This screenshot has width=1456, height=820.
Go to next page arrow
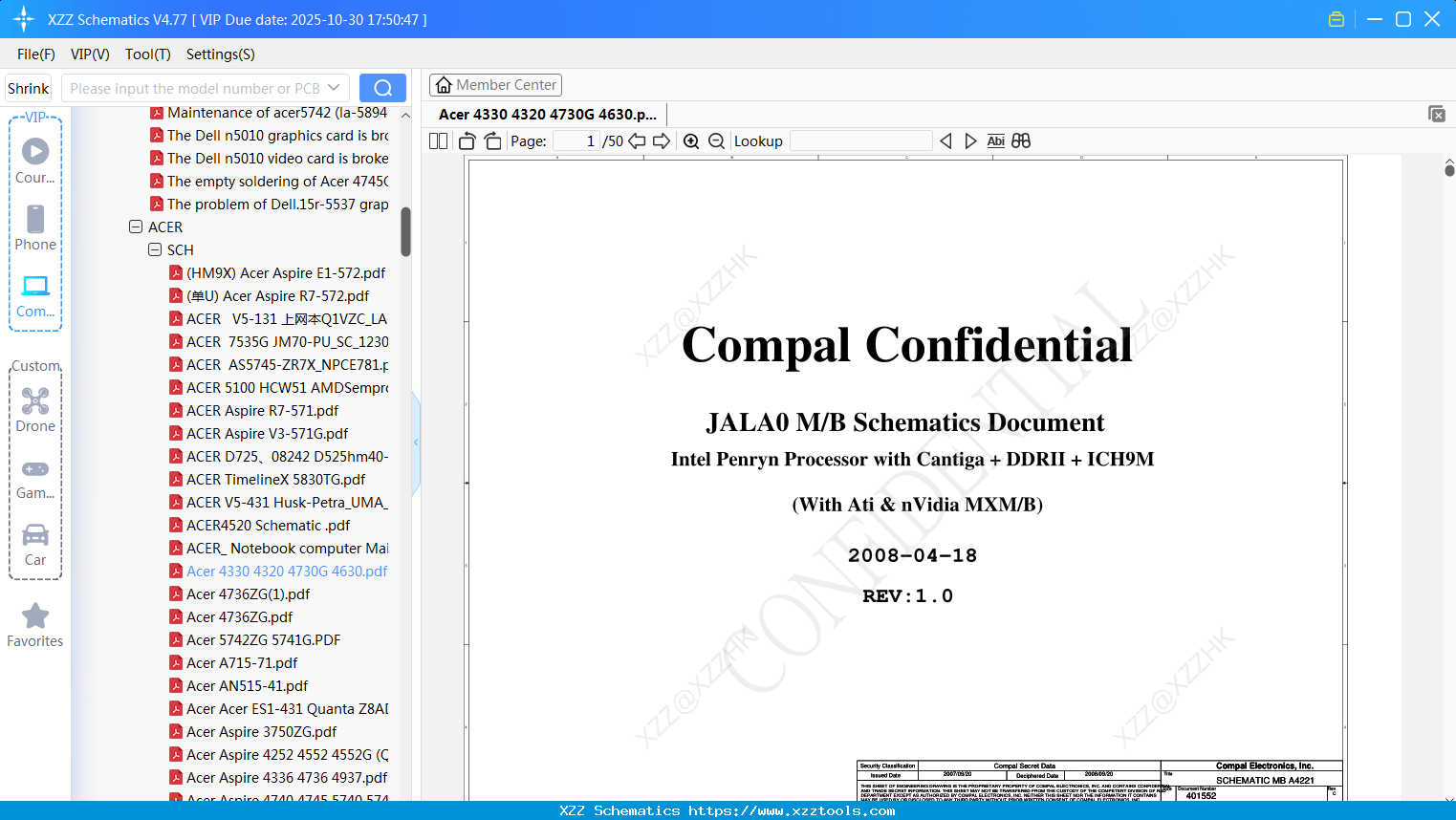tap(662, 141)
